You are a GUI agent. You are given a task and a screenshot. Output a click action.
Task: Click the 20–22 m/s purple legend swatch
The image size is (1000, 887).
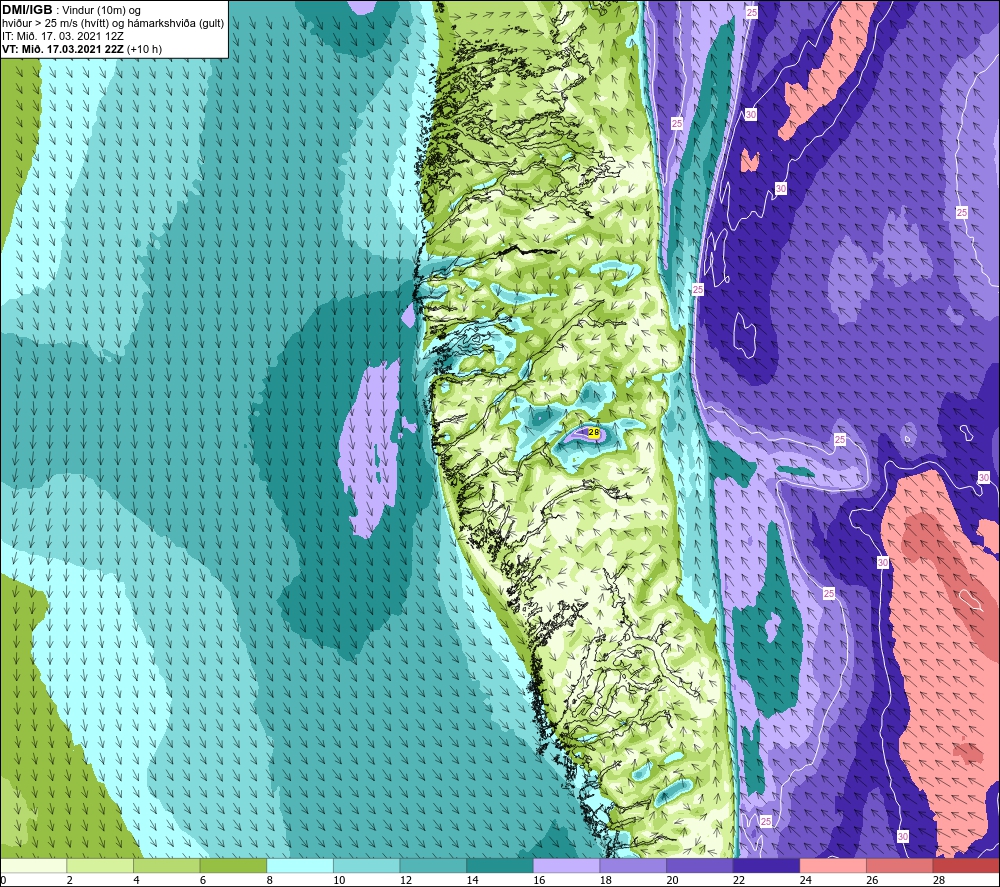pyautogui.click(x=700, y=865)
